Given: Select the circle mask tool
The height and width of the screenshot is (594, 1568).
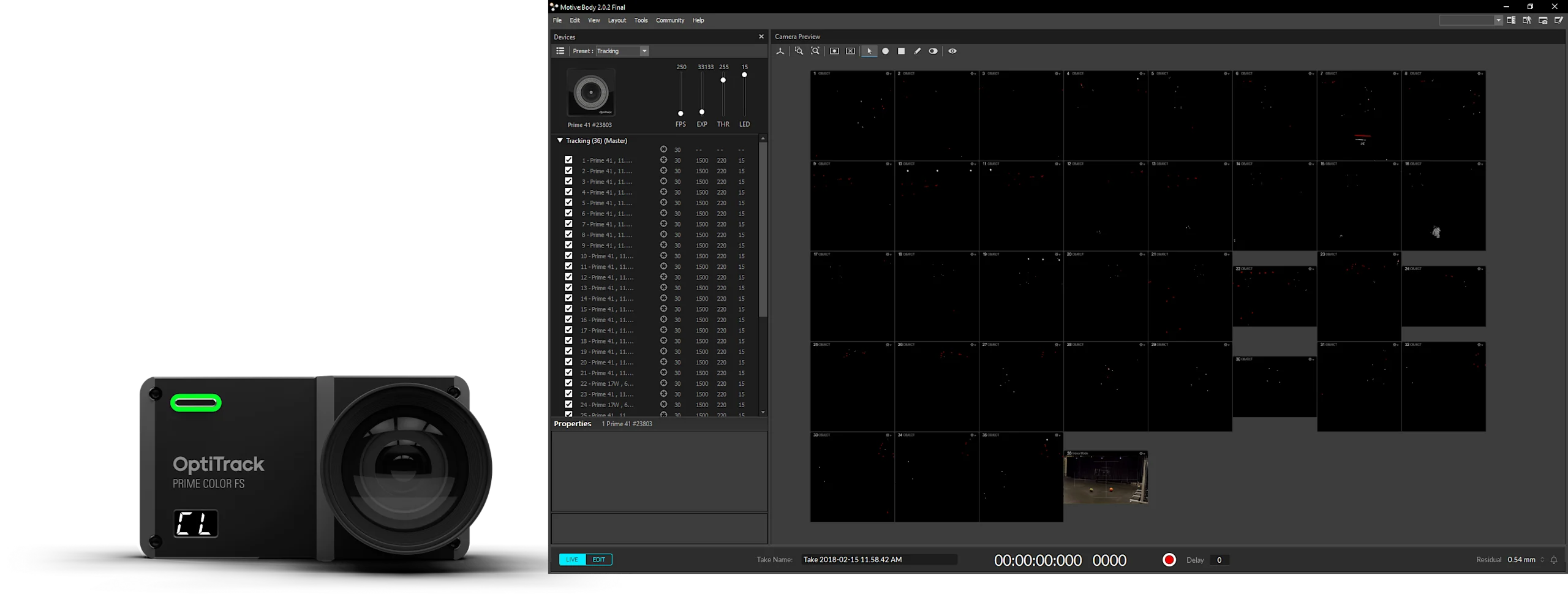Looking at the screenshot, I should [885, 51].
